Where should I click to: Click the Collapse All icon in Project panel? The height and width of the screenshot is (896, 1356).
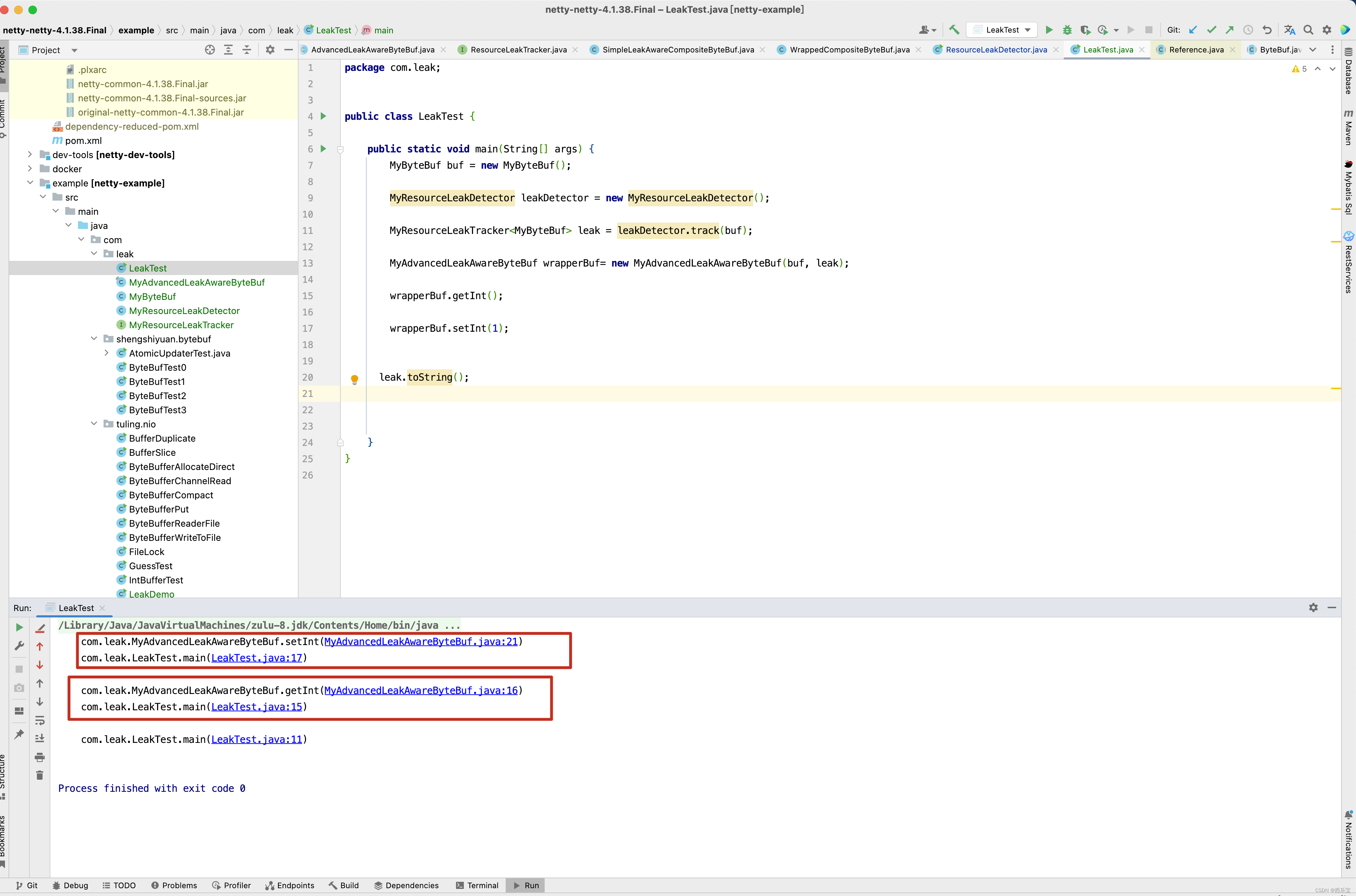point(246,50)
